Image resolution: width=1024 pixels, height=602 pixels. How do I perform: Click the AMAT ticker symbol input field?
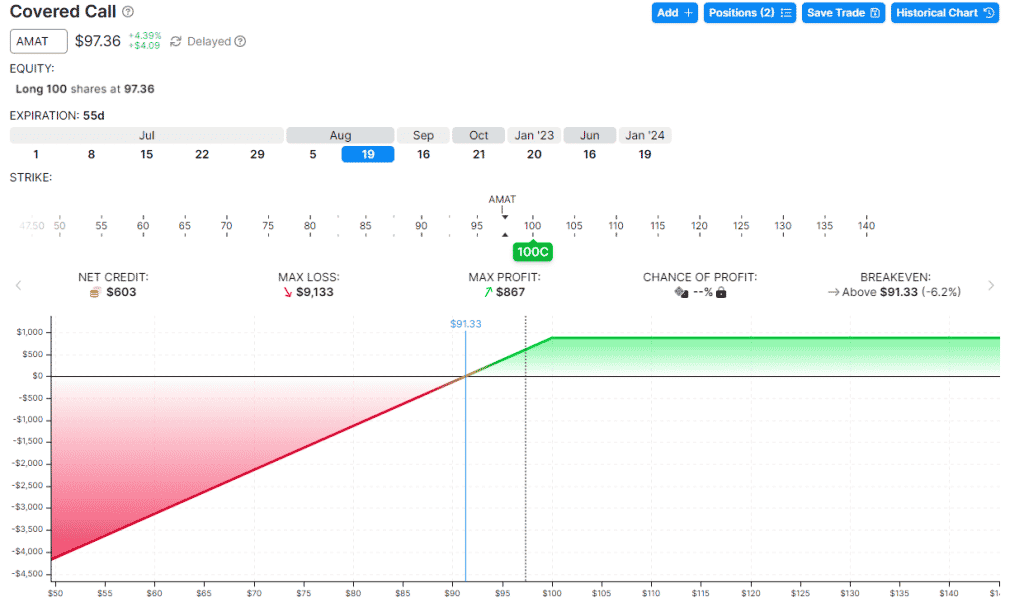pos(39,41)
